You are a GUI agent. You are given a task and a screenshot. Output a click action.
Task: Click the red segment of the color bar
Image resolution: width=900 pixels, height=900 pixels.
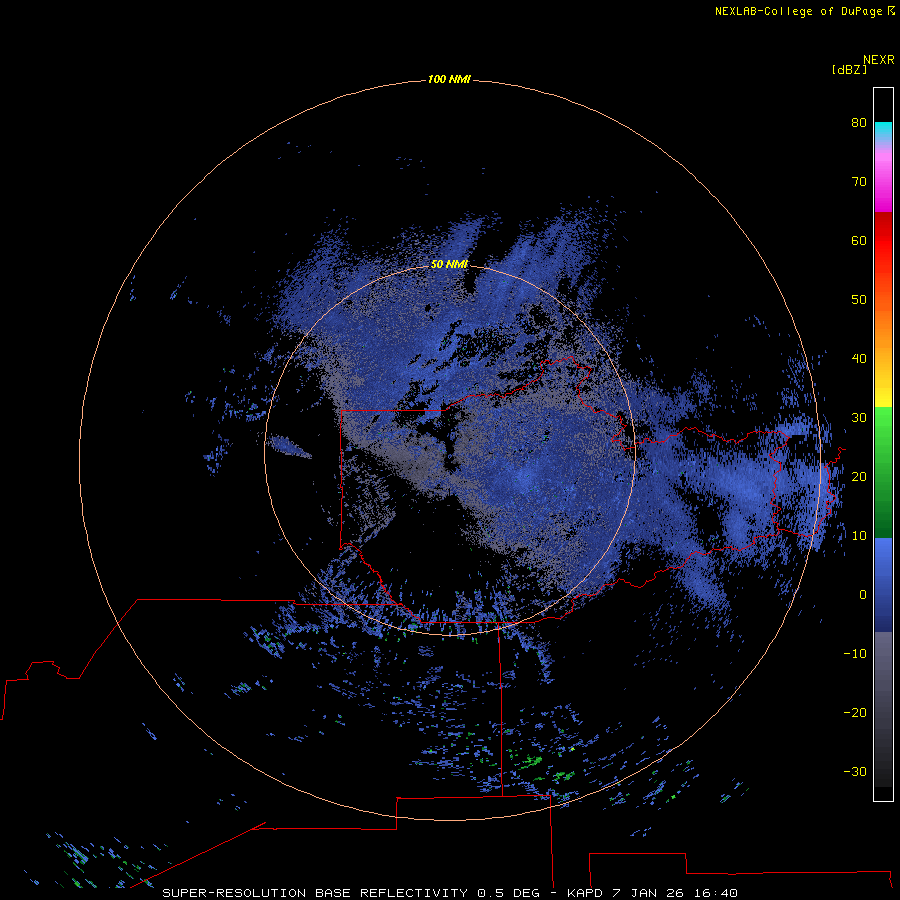(883, 241)
